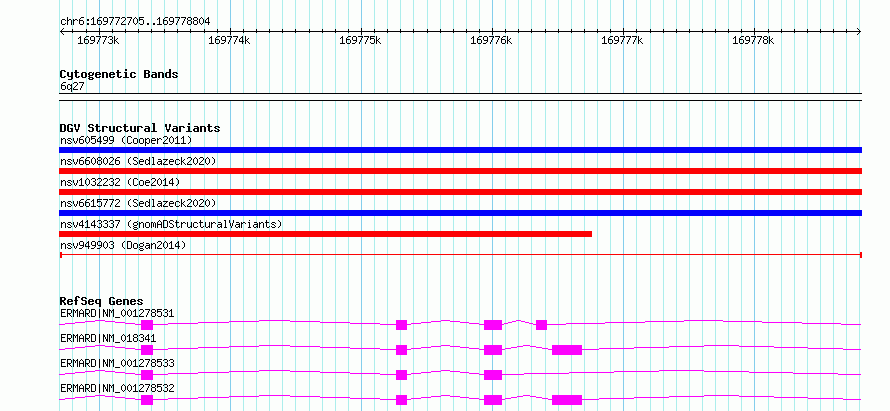Screen dimensions: 890x411
Task: Select the blue nsv6615772 variant bar
Action: 460,213
